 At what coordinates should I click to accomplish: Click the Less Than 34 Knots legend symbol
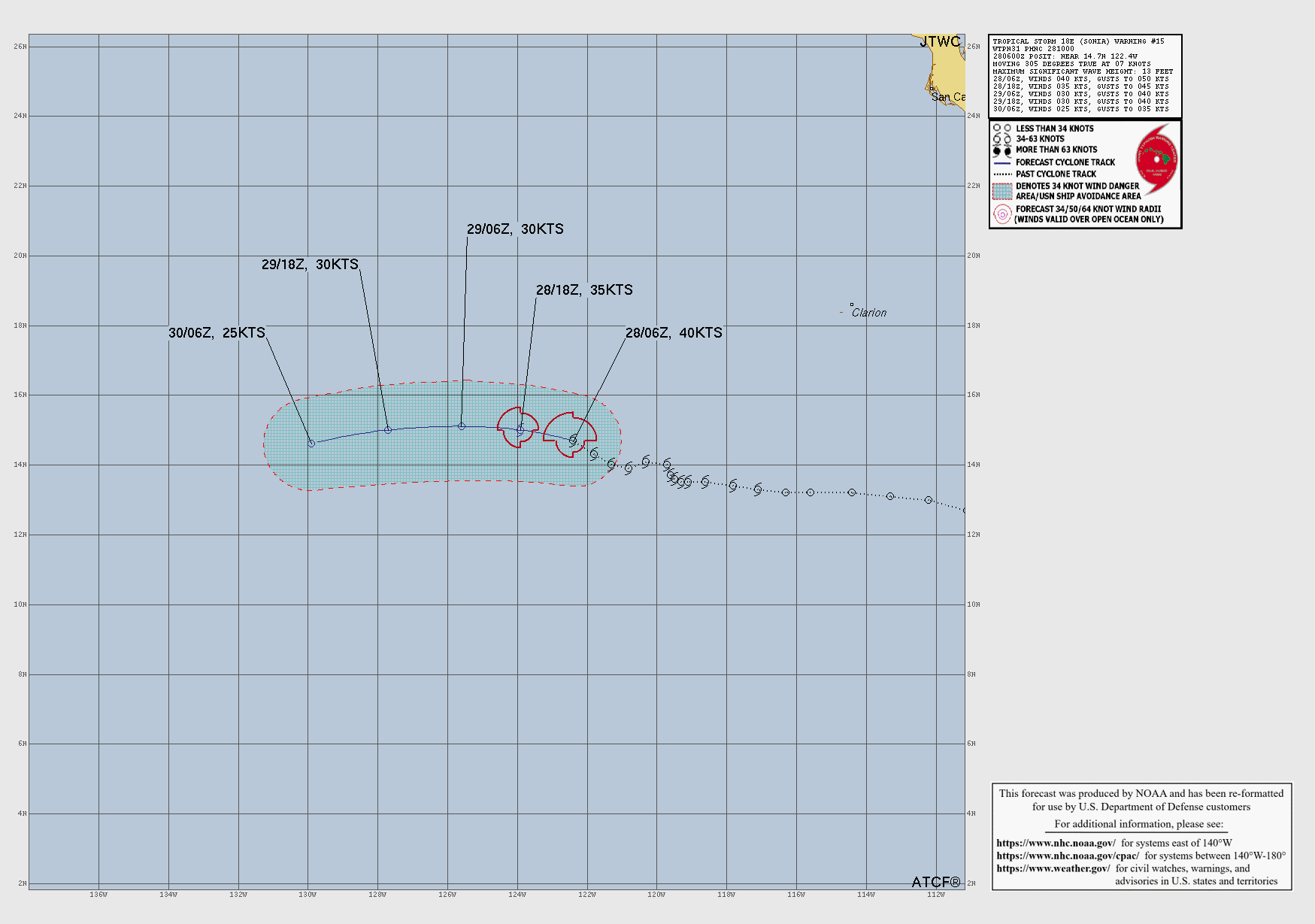[1002, 129]
